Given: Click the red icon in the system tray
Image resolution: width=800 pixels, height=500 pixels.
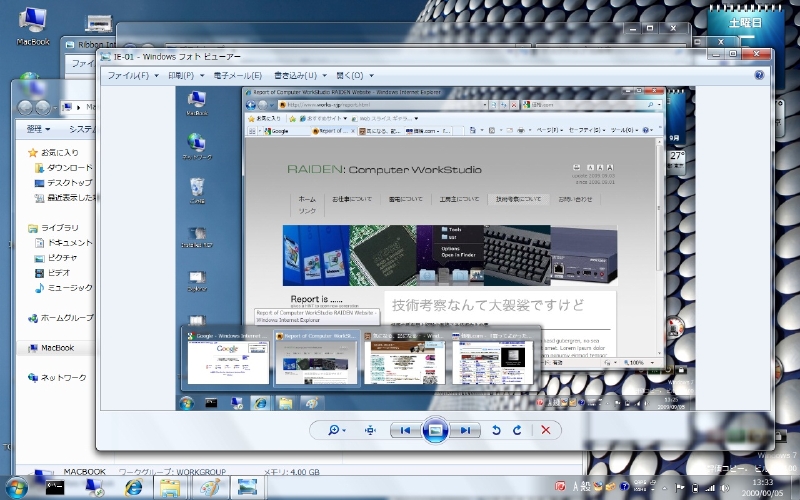Looking at the screenshot, I should point(560,487).
